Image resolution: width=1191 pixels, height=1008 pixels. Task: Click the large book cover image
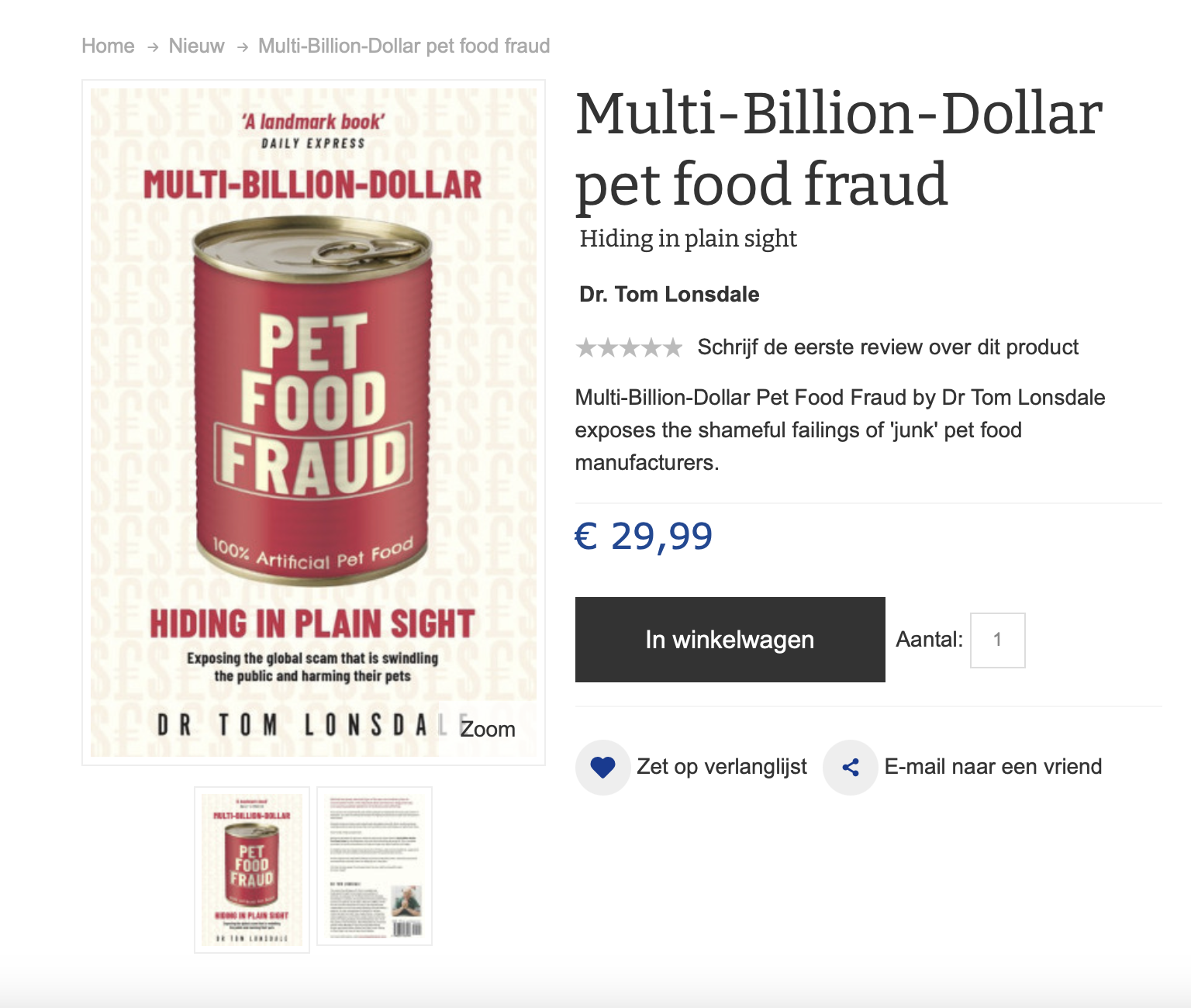click(313, 423)
